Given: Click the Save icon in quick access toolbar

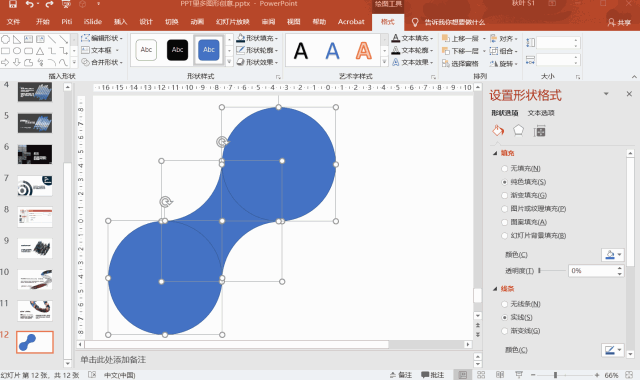Looking at the screenshot, I should pyautogui.click(x=13, y=4).
